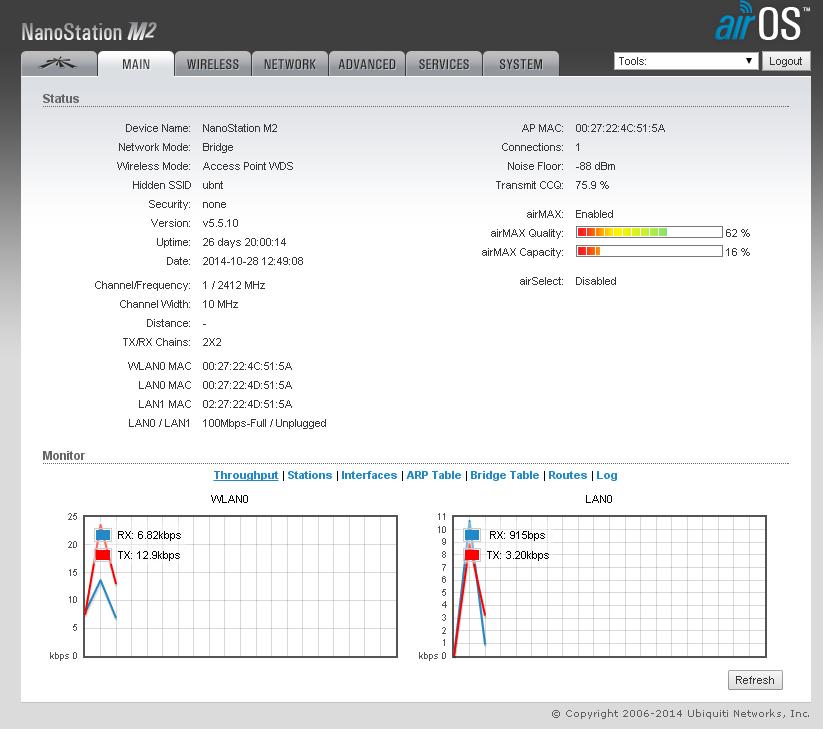Click the LAN0 RX blue legend square

(472, 535)
